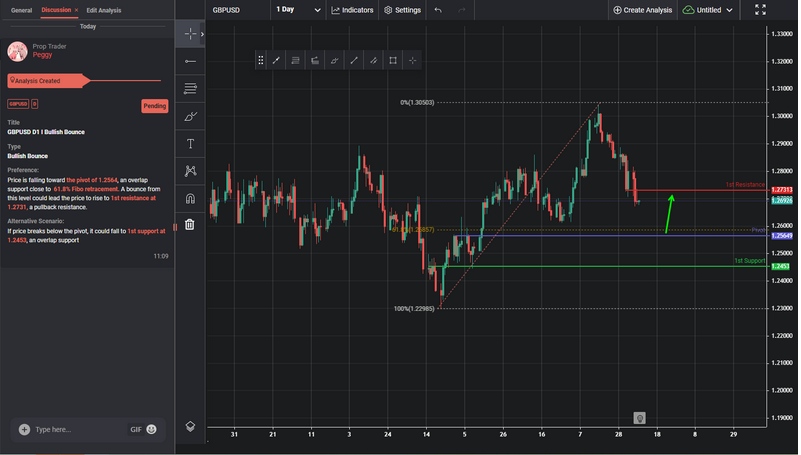Close the Discussion tab with x
Screen dimensions: 801x455
76,10
